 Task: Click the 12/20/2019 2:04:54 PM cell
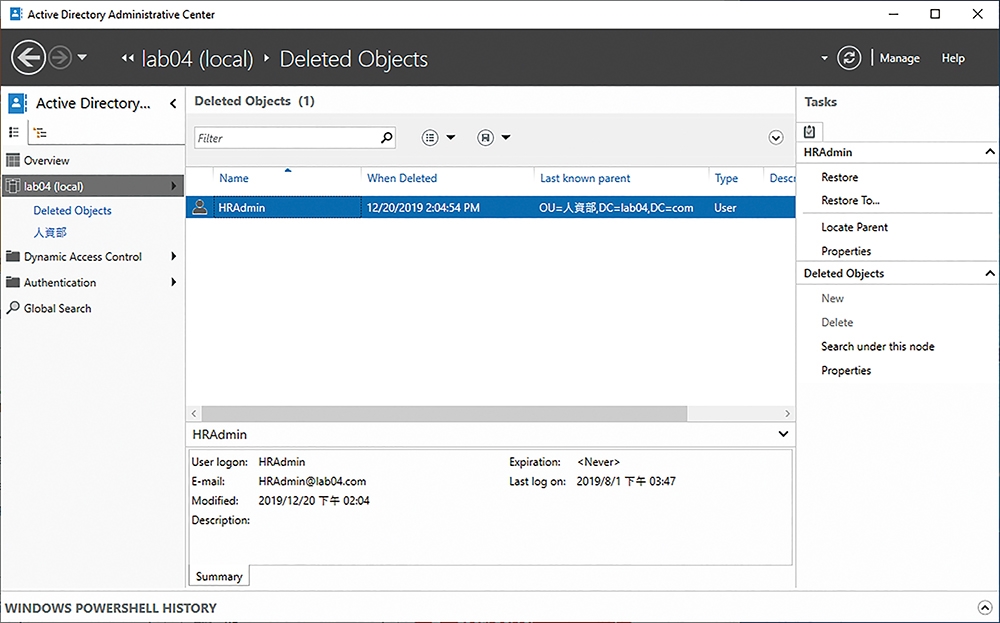423,207
